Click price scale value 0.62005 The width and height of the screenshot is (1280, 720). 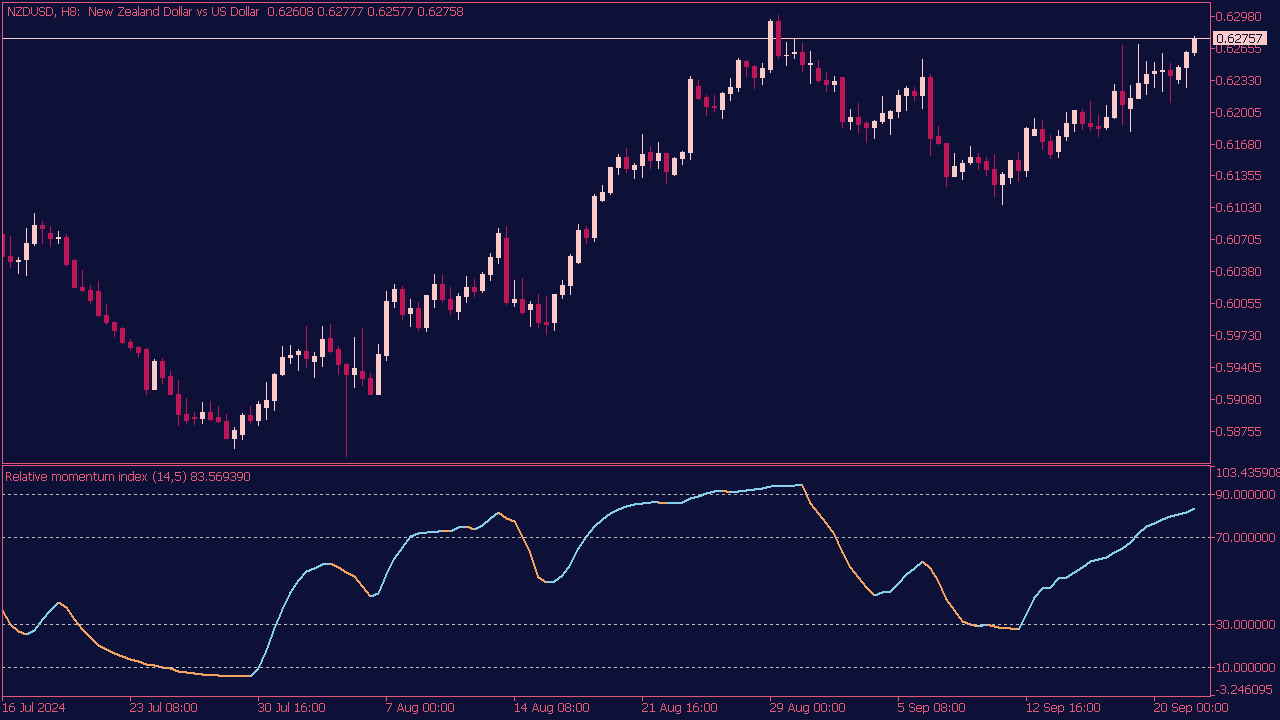[x=1239, y=112]
